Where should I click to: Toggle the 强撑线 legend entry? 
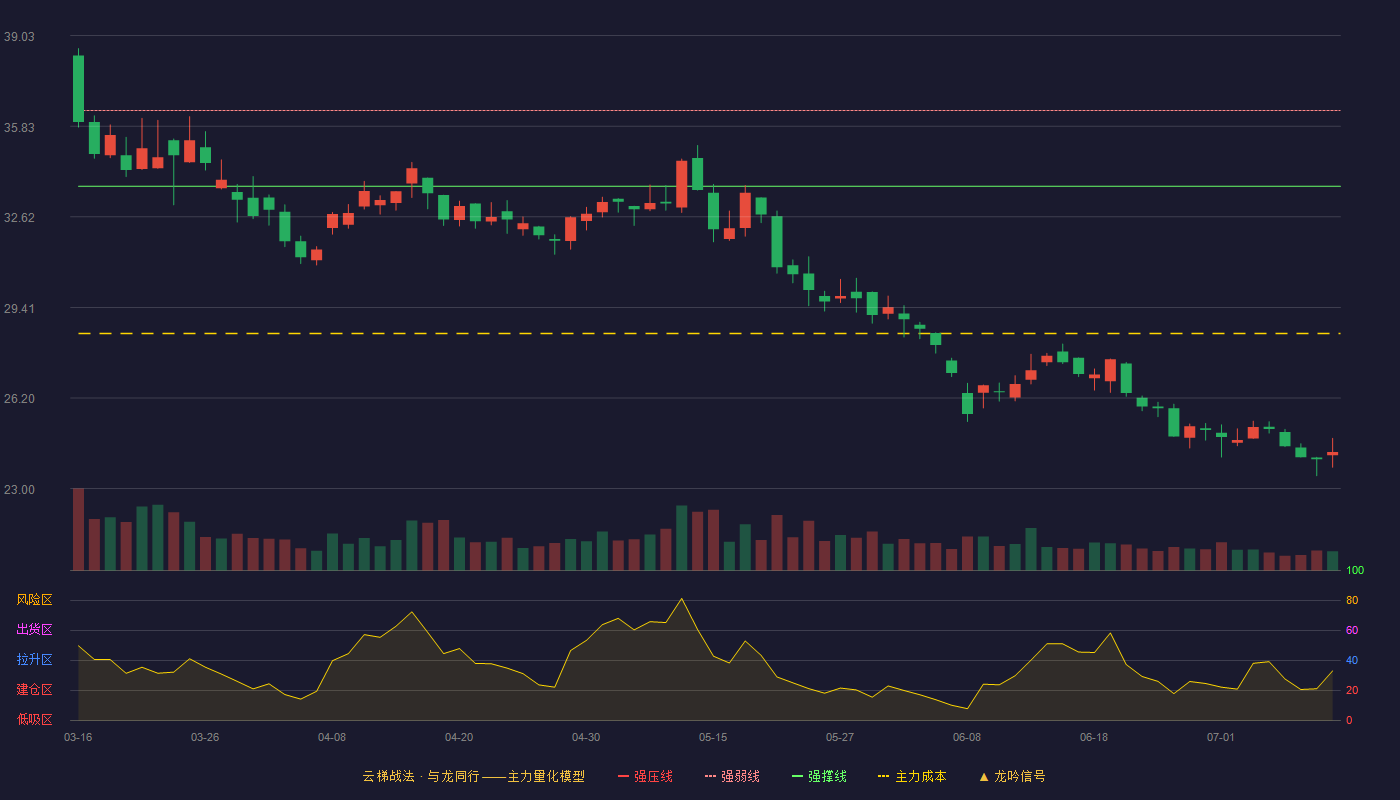pyautogui.click(x=819, y=776)
